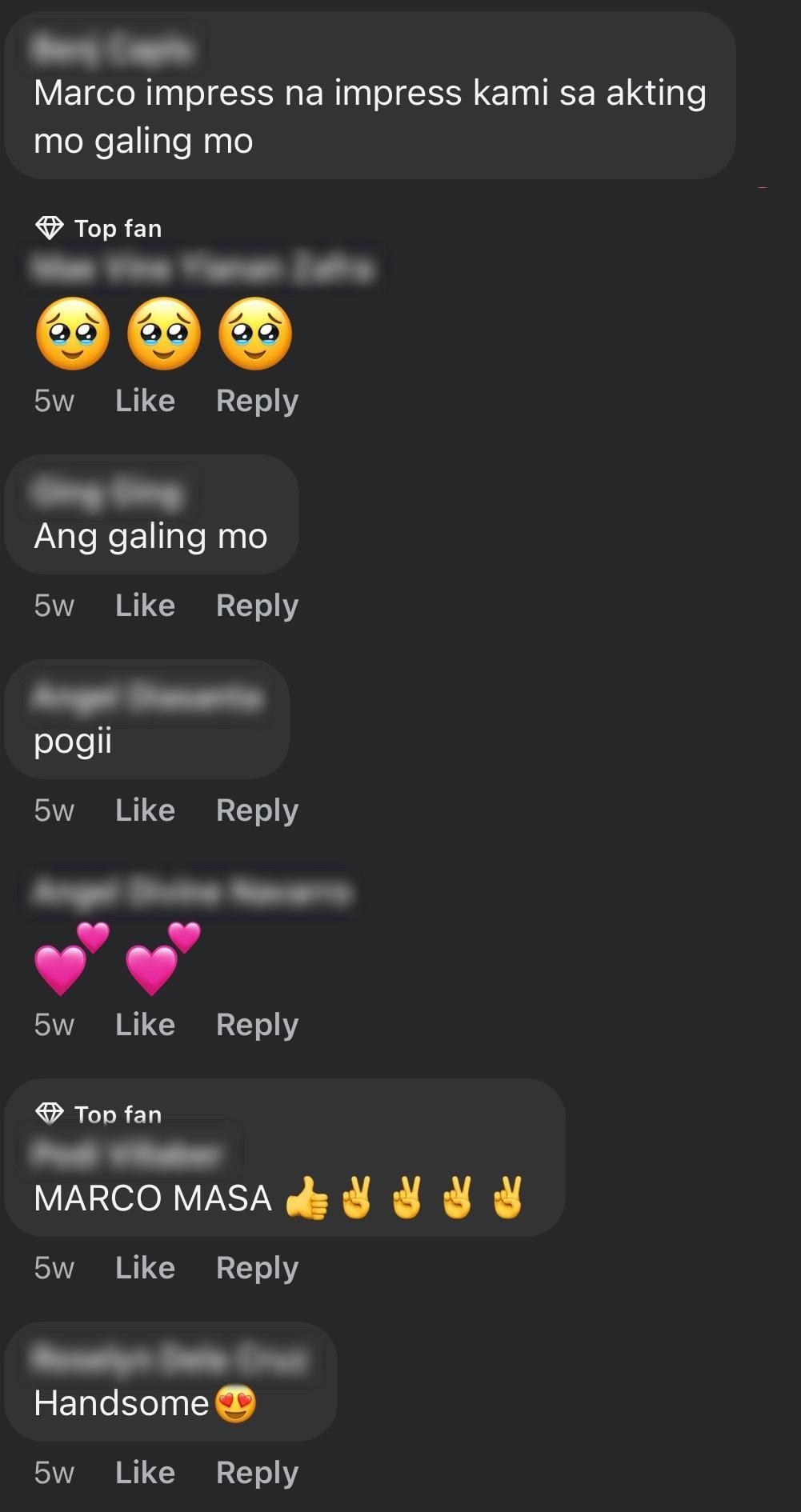
Task: Tap the first pleading face emoji
Action: 73,334
